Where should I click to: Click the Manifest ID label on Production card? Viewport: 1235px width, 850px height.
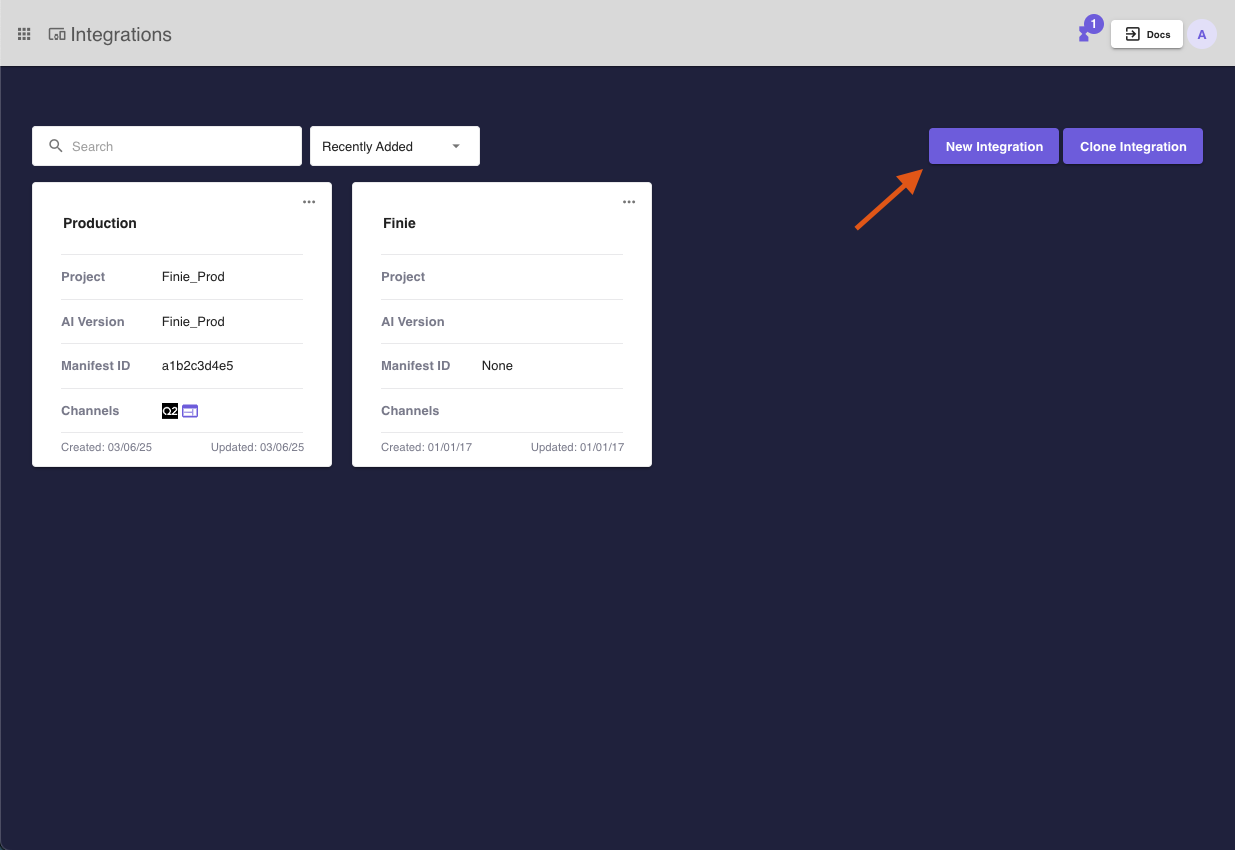click(96, 366)
